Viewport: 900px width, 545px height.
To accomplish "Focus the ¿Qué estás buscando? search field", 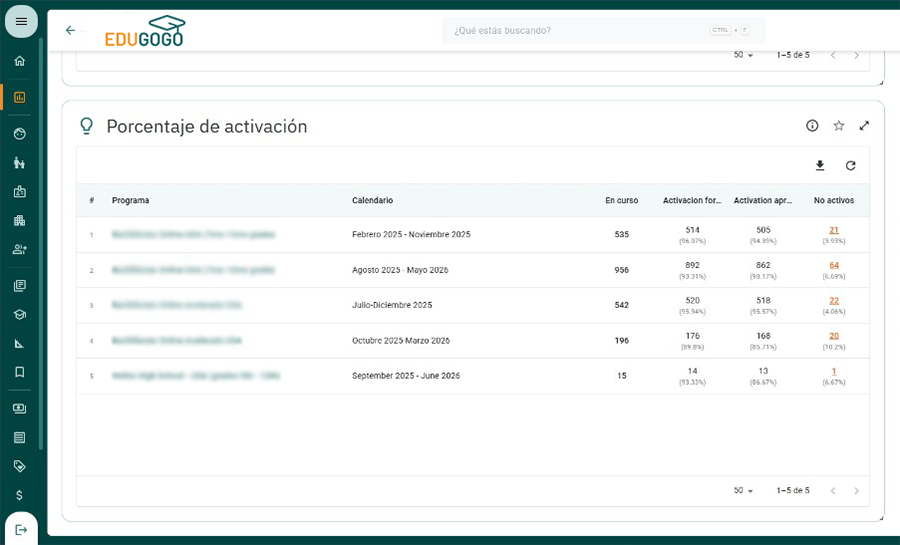I will click(603, 30).
